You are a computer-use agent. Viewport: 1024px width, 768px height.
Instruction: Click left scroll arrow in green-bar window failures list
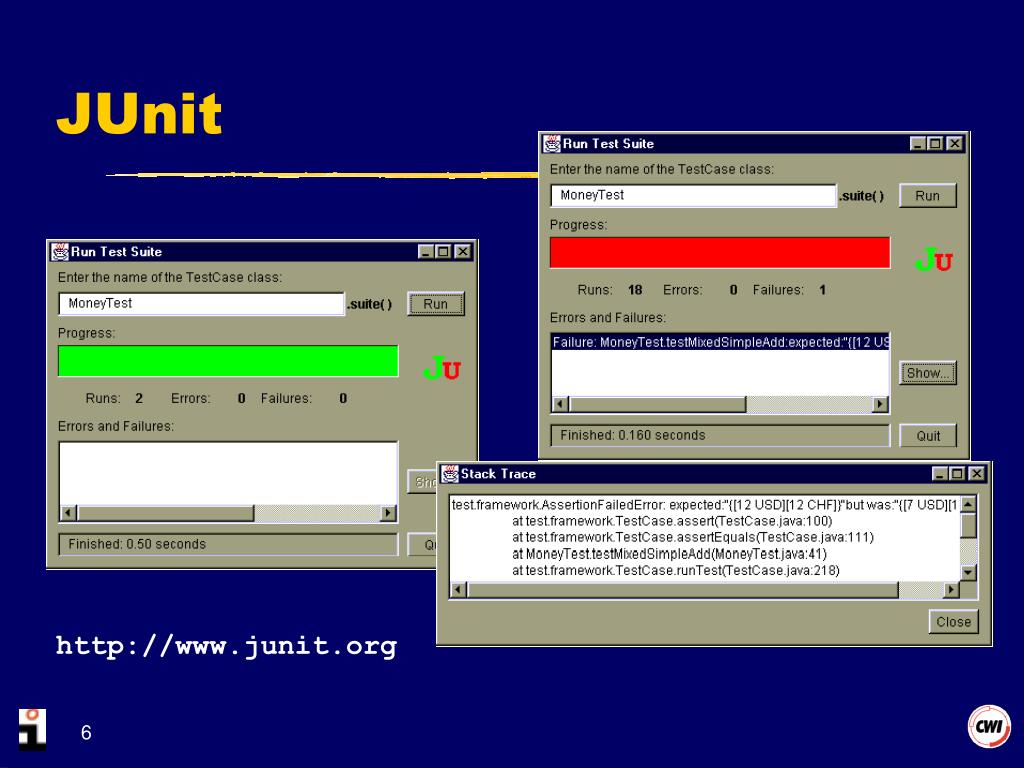tap(68, 513)
